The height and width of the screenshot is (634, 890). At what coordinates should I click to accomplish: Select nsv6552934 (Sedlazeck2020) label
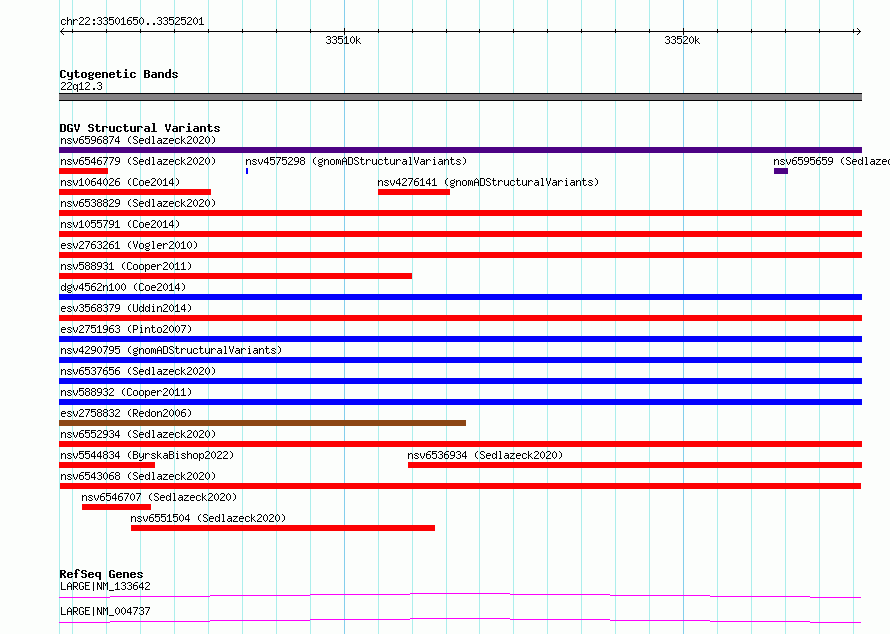point(138,434)
